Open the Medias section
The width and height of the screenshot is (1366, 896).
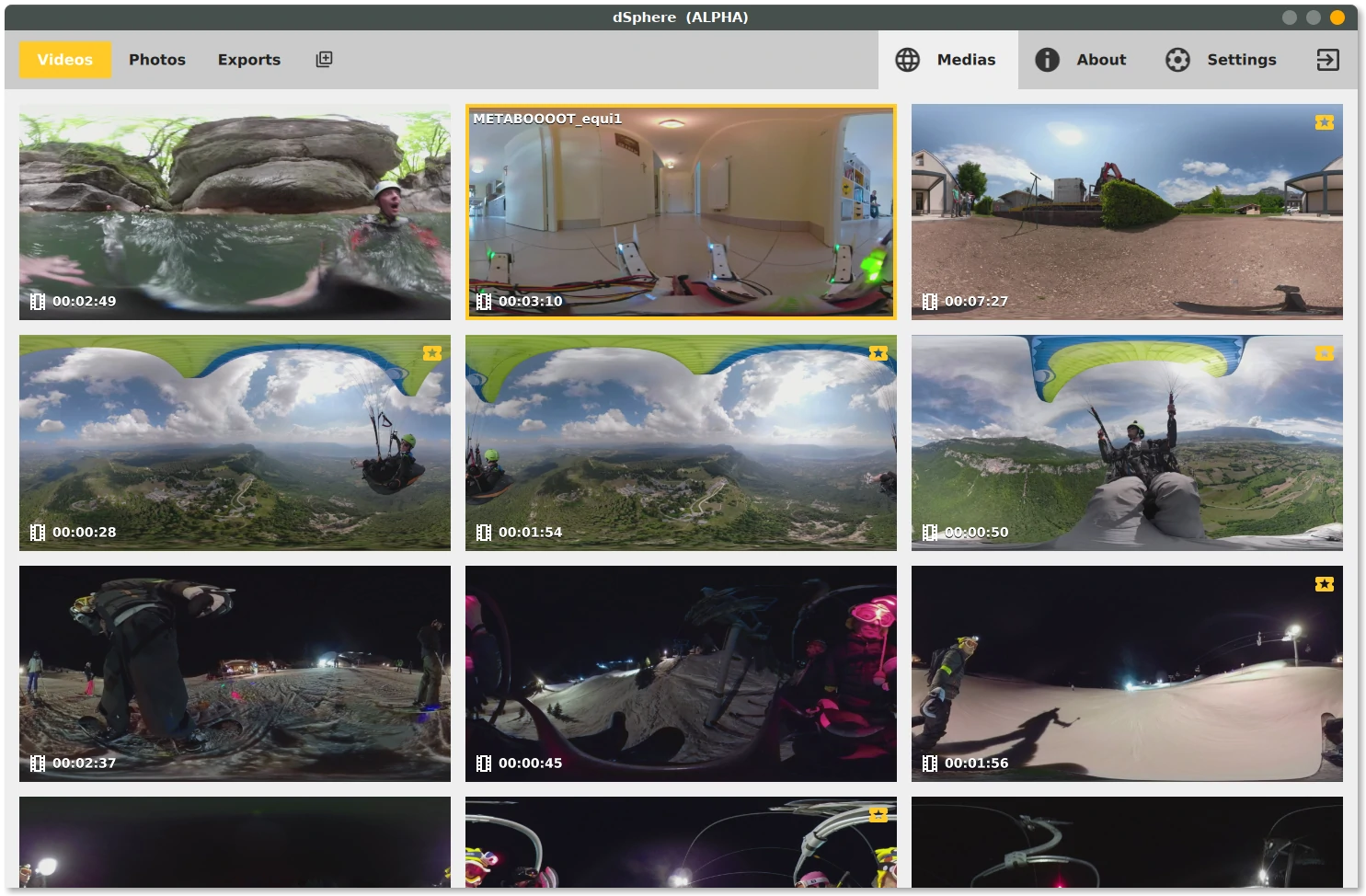[947, 60]
